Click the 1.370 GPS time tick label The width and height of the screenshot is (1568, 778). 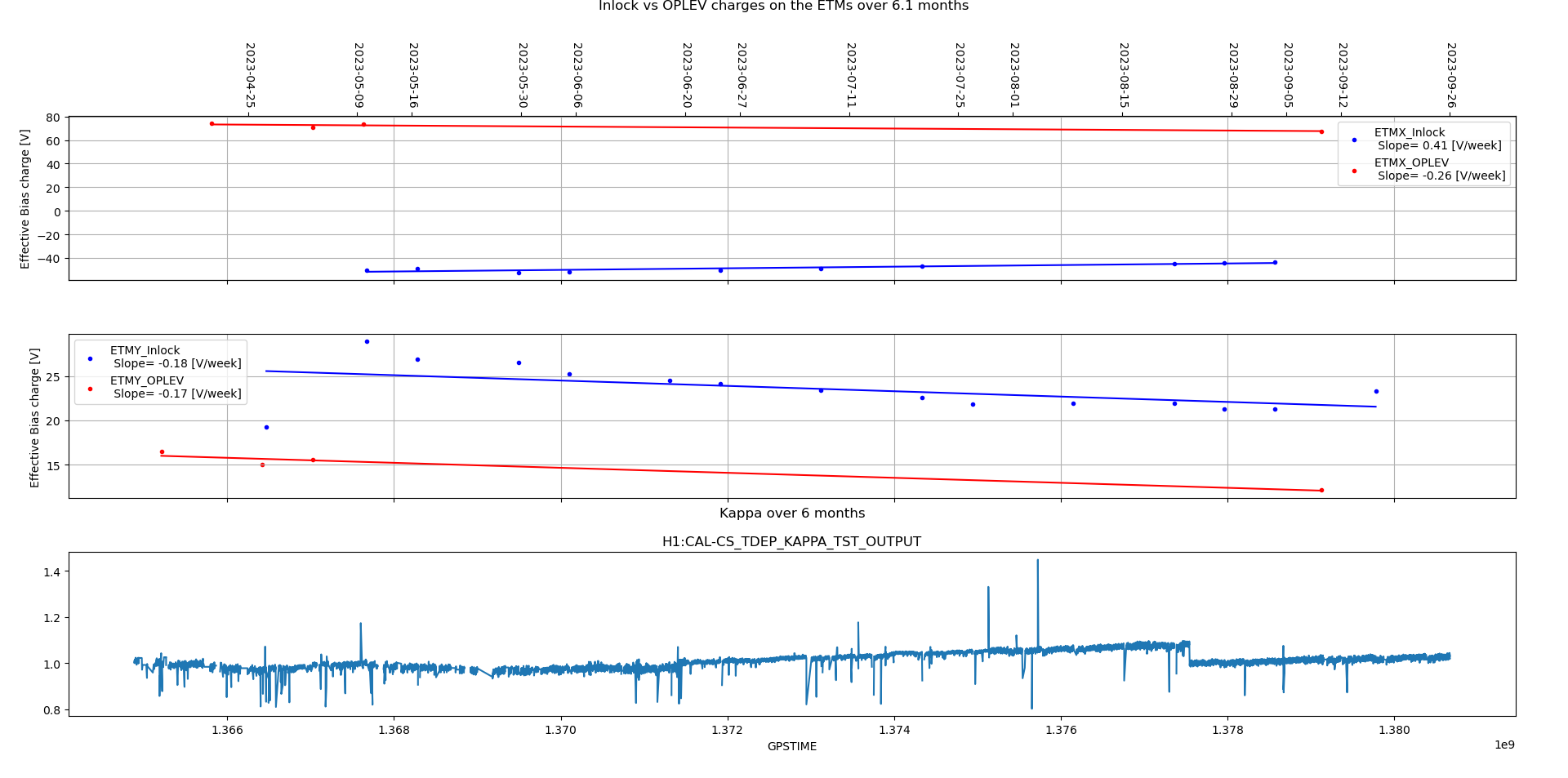(560, 730)
